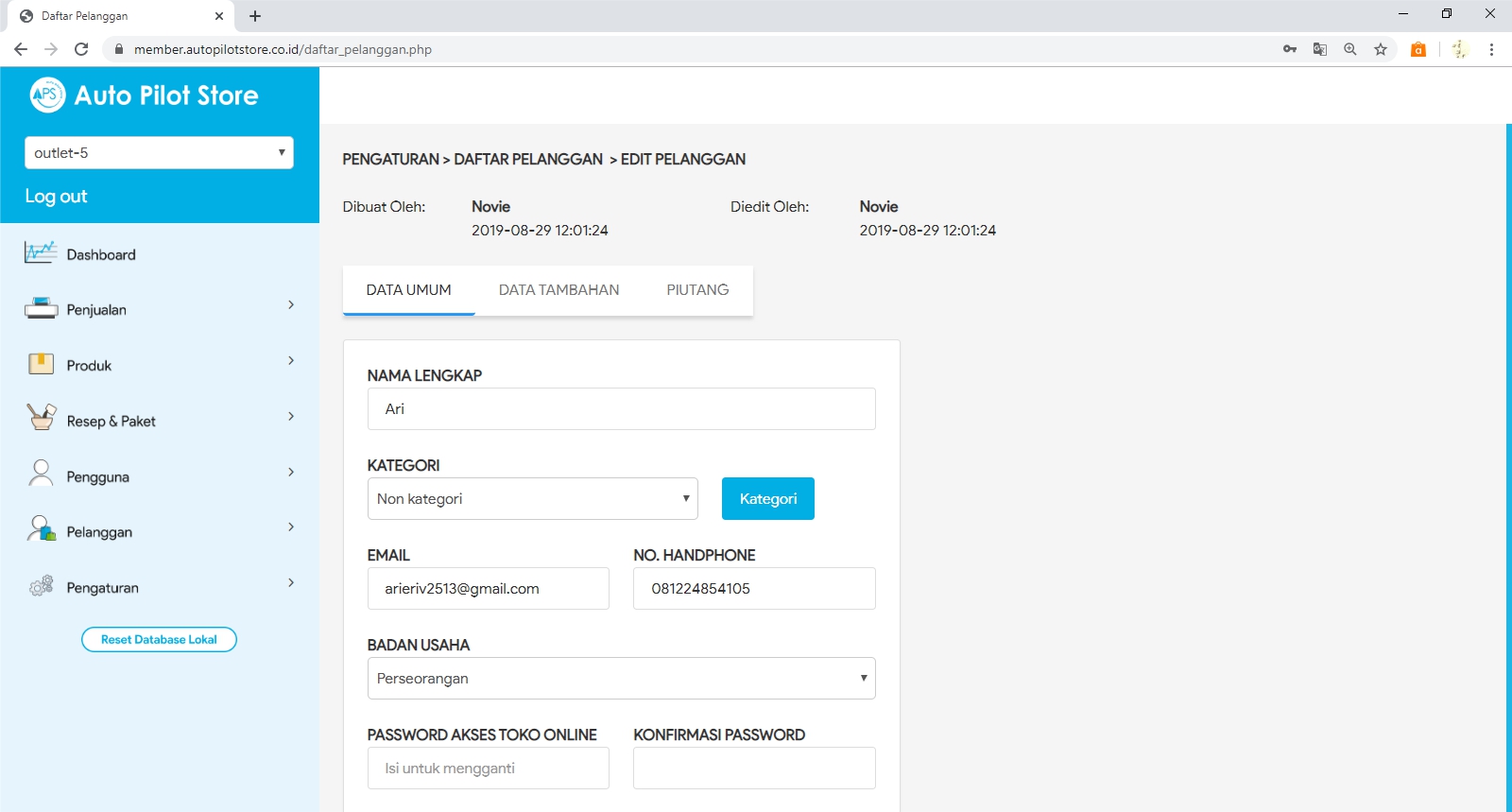Image resolution: width=1512 pixels, height=812 pixels.
Task: Click the Pengguna user icon
Action: click(x=41, y=474)
